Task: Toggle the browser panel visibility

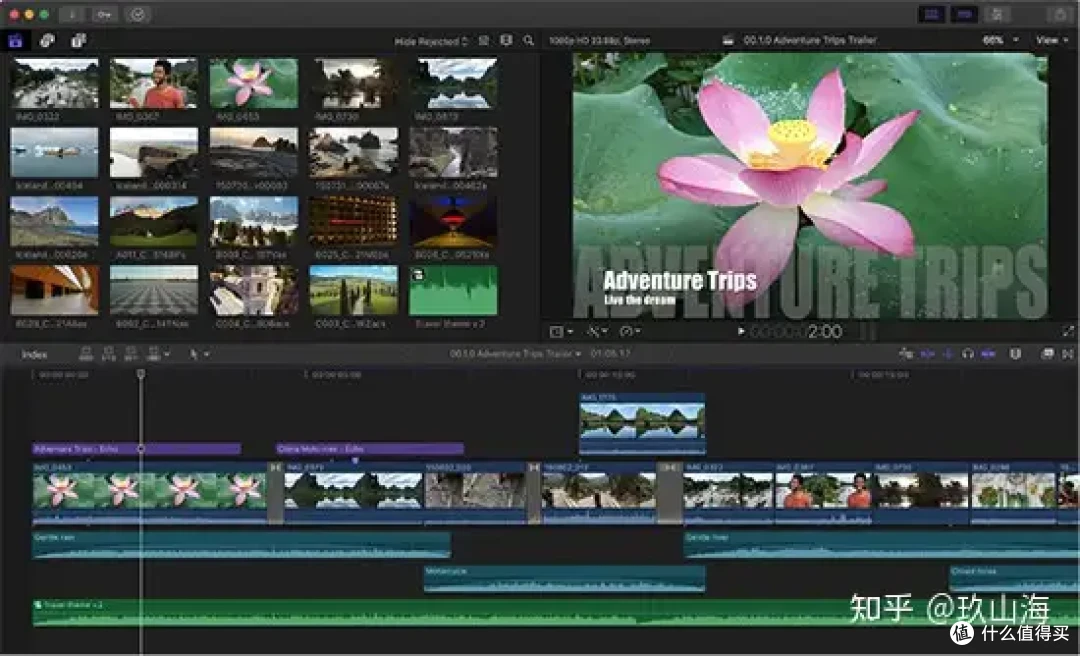Action: pos(931,14)
